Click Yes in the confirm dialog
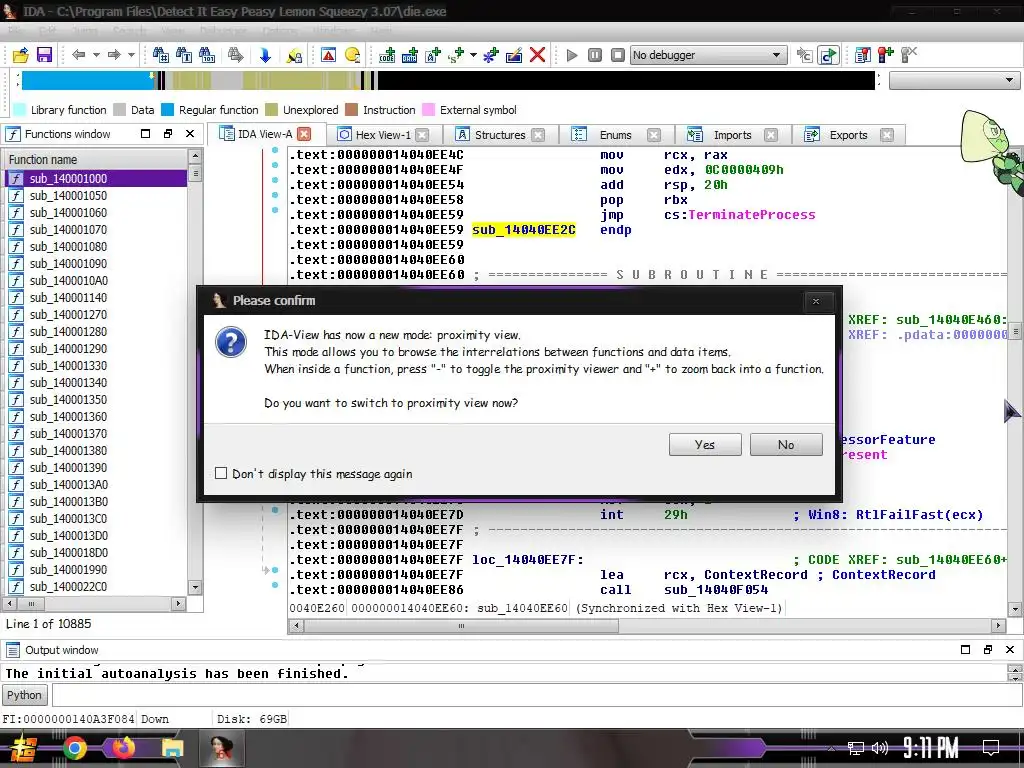Image resolution: width=1024 pixels, height=768 pixels. tap(705, 445)
